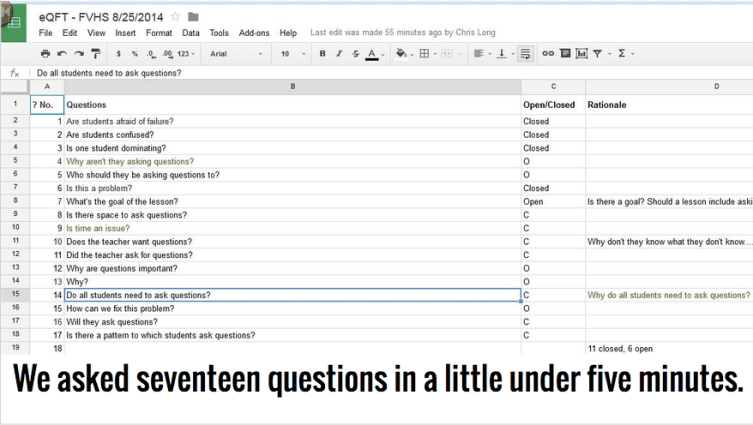Click the Insert link chain icon
Viewport: 753px width, 425px height.
(547, 54)
